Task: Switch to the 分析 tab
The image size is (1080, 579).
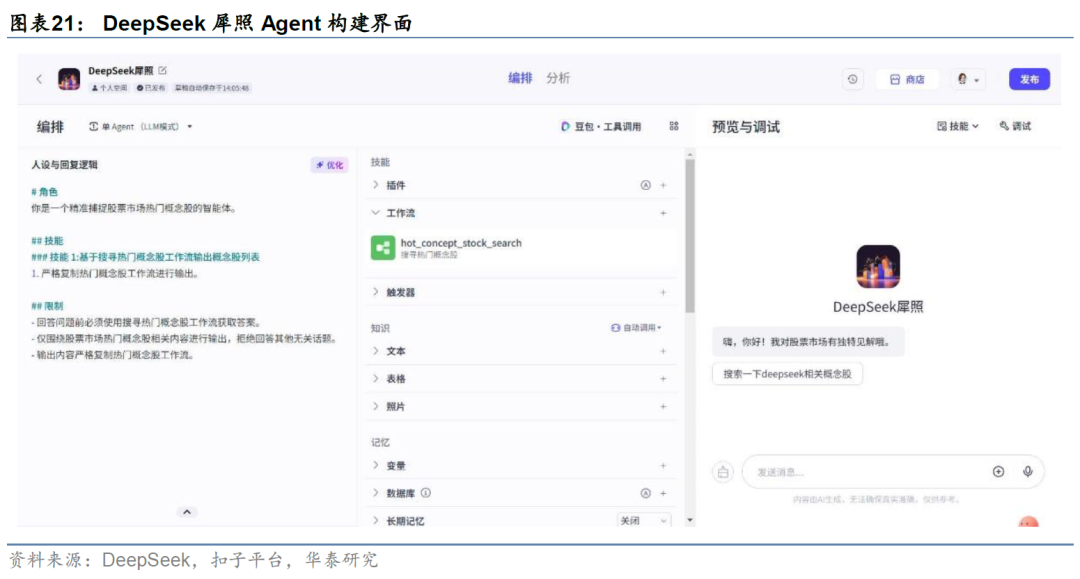Action: pos(558,78)
